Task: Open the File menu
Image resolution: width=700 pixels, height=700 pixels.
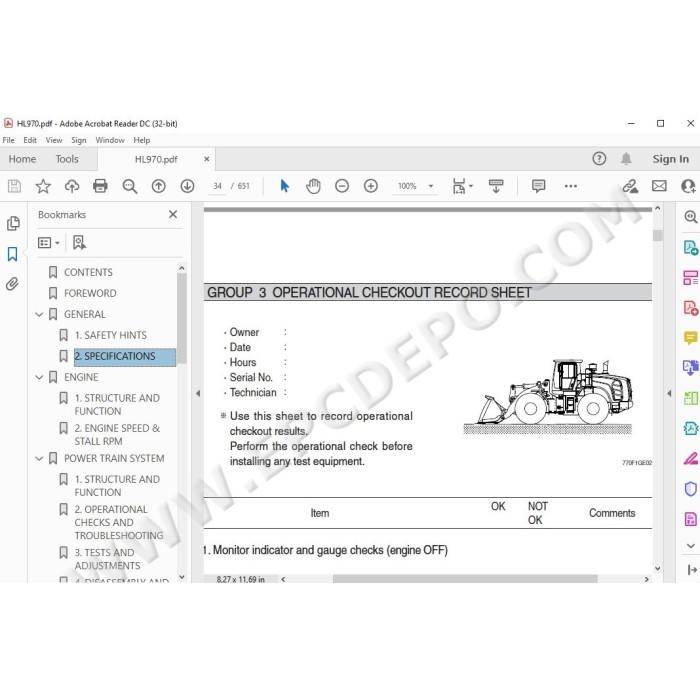Action: tap(8, 140)
